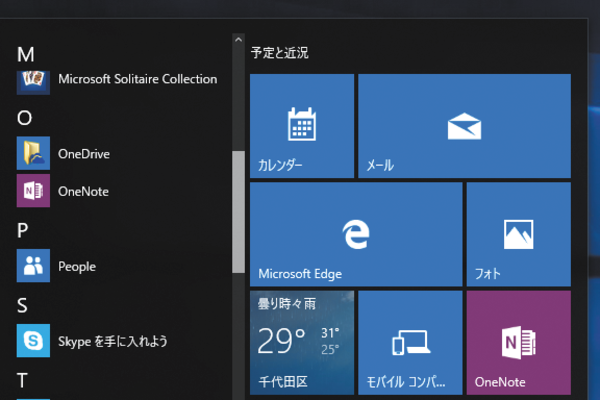Click the OneDrive folder icon

coord(33,153)
